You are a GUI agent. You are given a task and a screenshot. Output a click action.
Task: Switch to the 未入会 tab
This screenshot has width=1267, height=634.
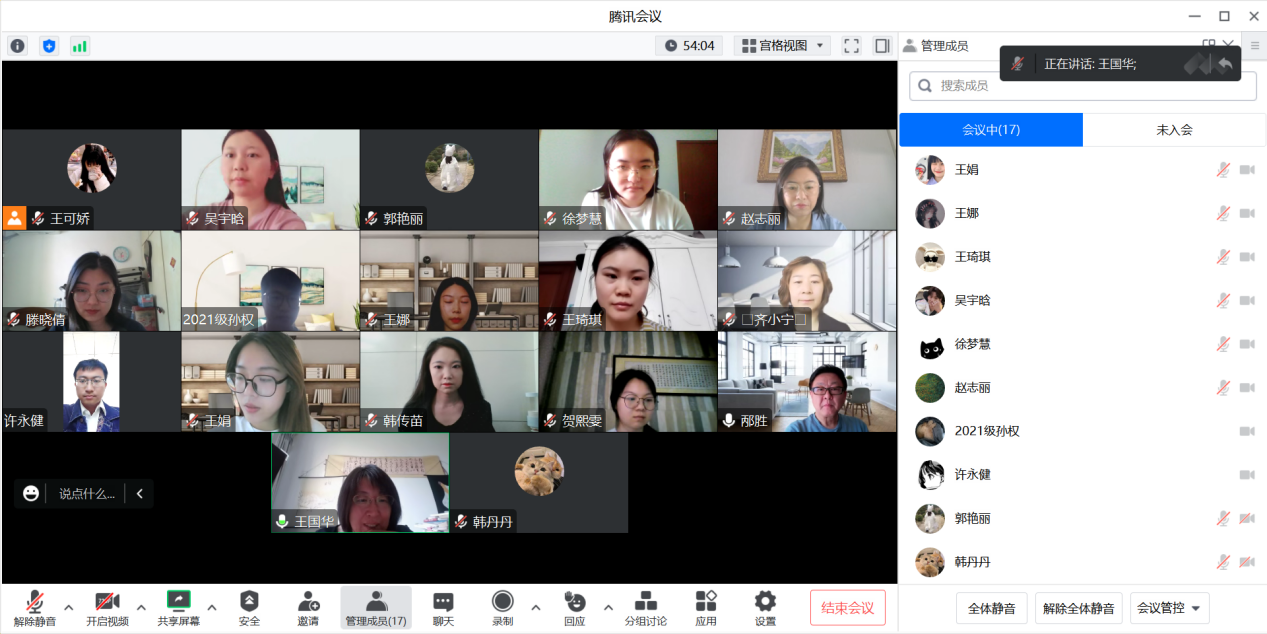point(1174,130)
